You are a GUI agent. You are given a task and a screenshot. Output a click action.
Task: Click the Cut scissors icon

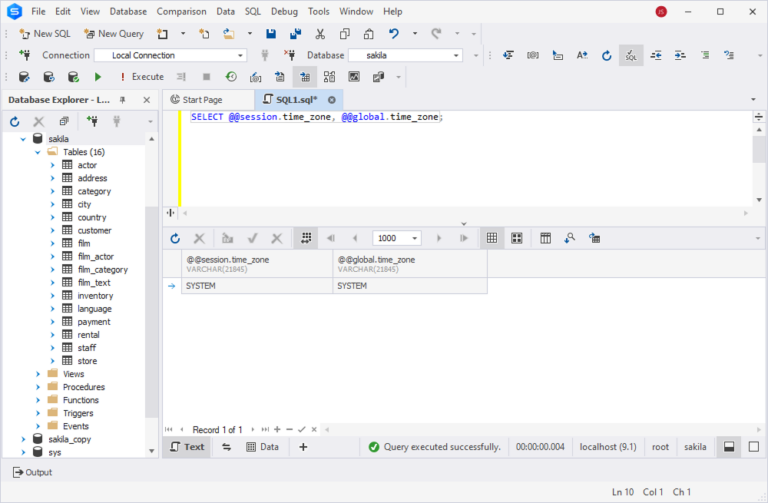click(x=319, y=34)
